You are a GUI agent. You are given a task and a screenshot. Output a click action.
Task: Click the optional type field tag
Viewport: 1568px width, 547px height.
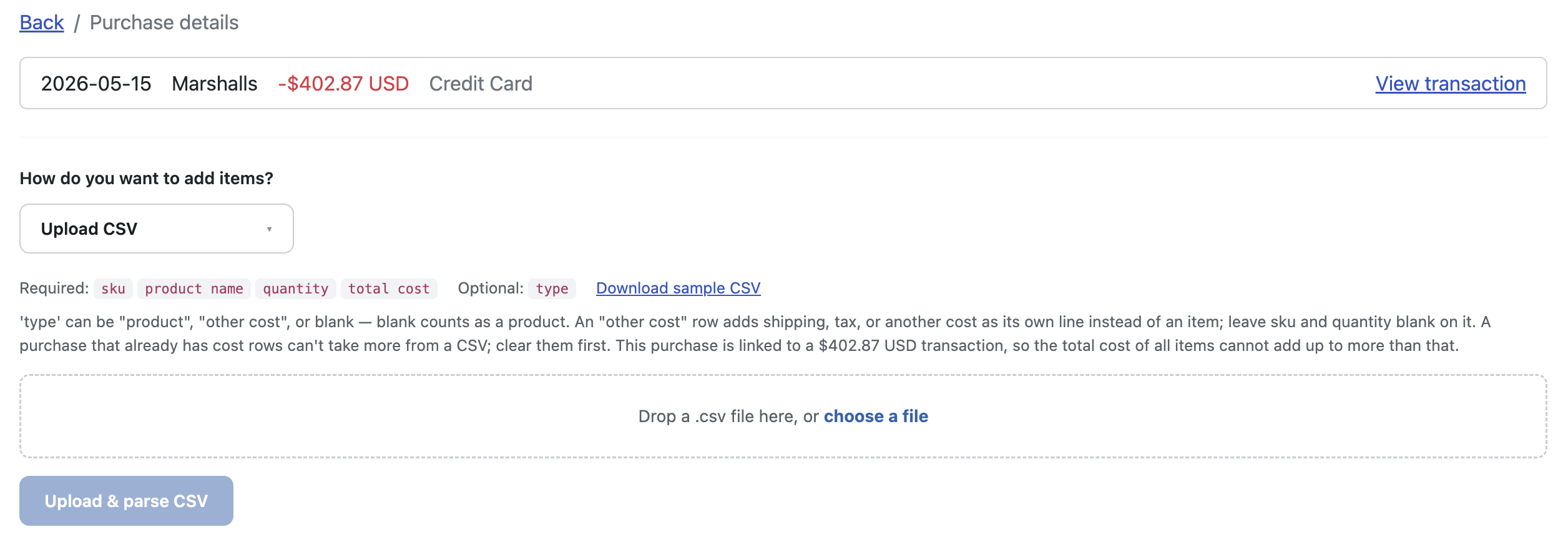click(x=552, y=289)
